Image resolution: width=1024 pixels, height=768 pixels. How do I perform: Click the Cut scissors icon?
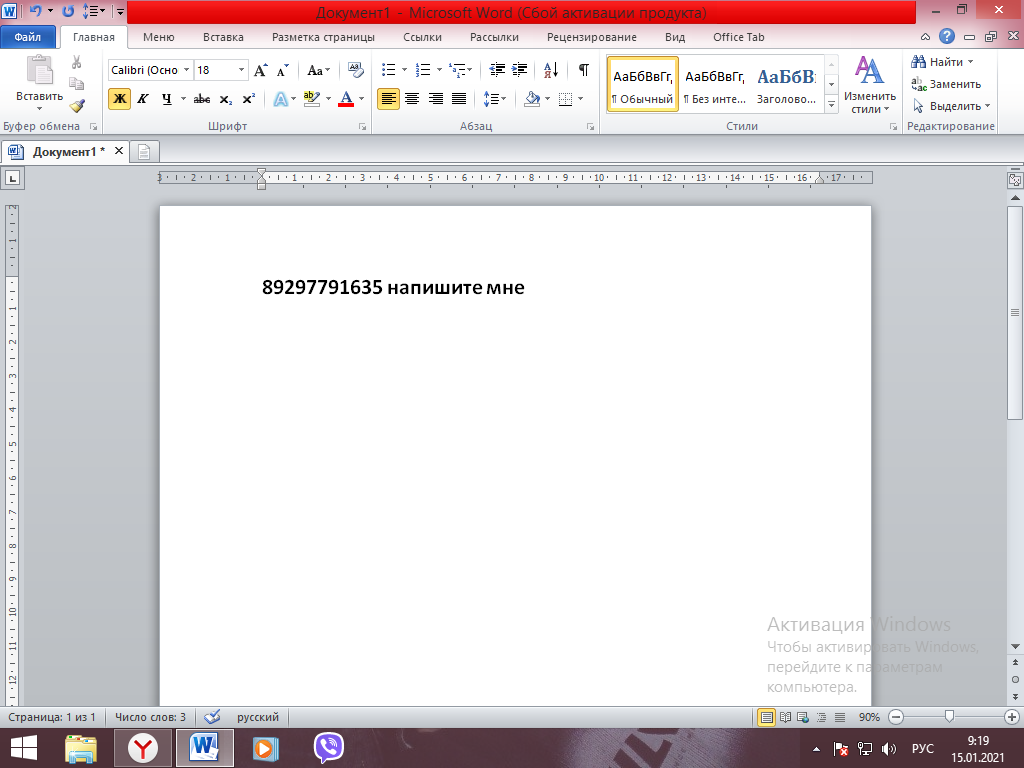[77, 62]
